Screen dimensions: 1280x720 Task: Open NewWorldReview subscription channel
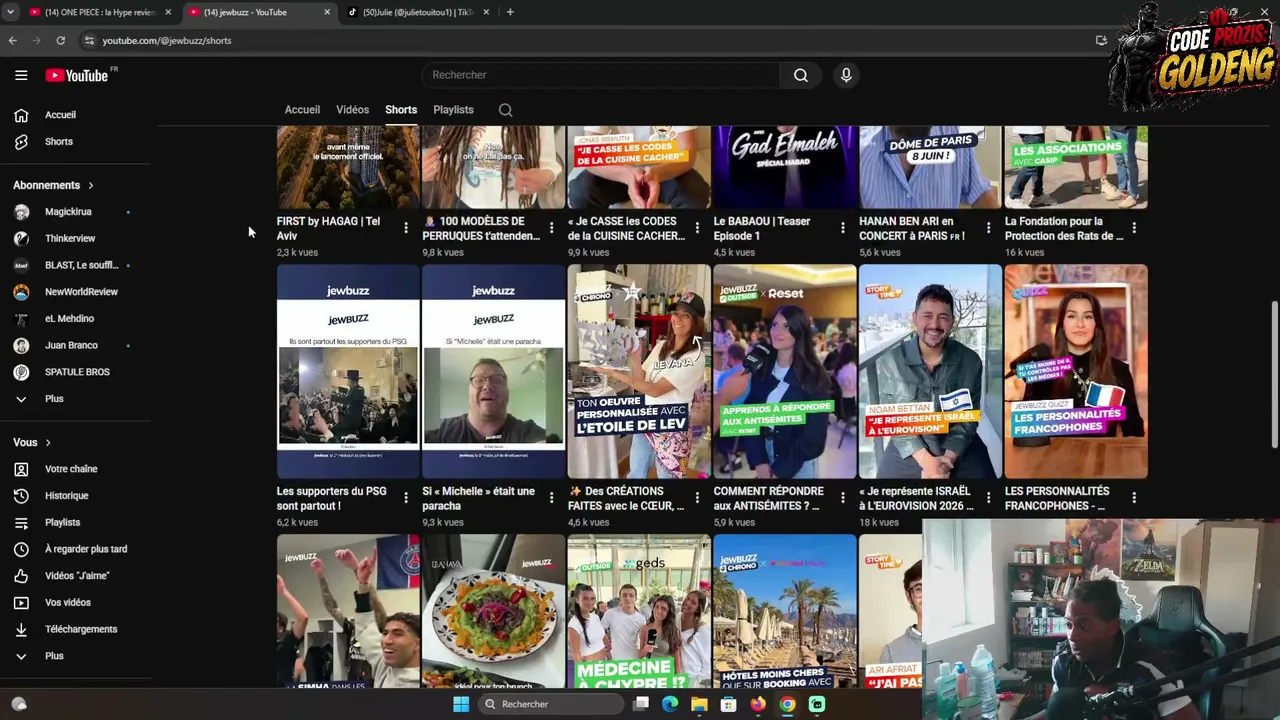click(80, 292)
